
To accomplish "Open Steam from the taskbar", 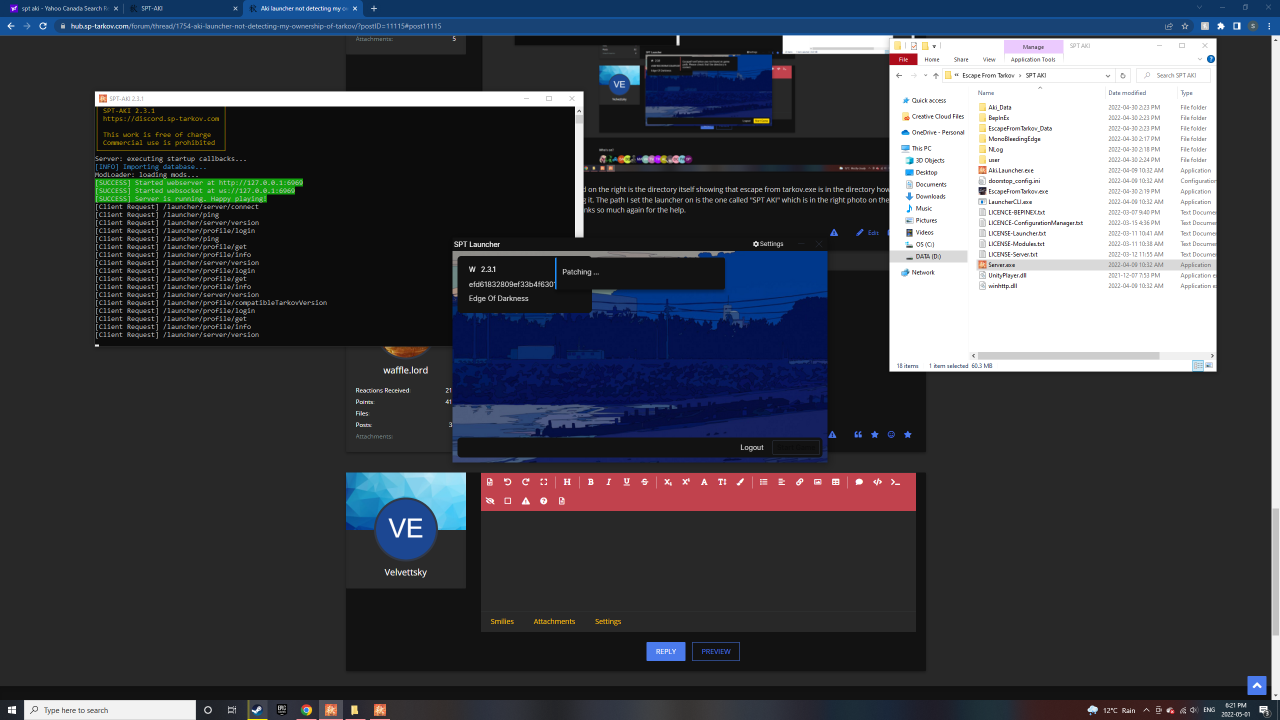I will coord(255,710).
